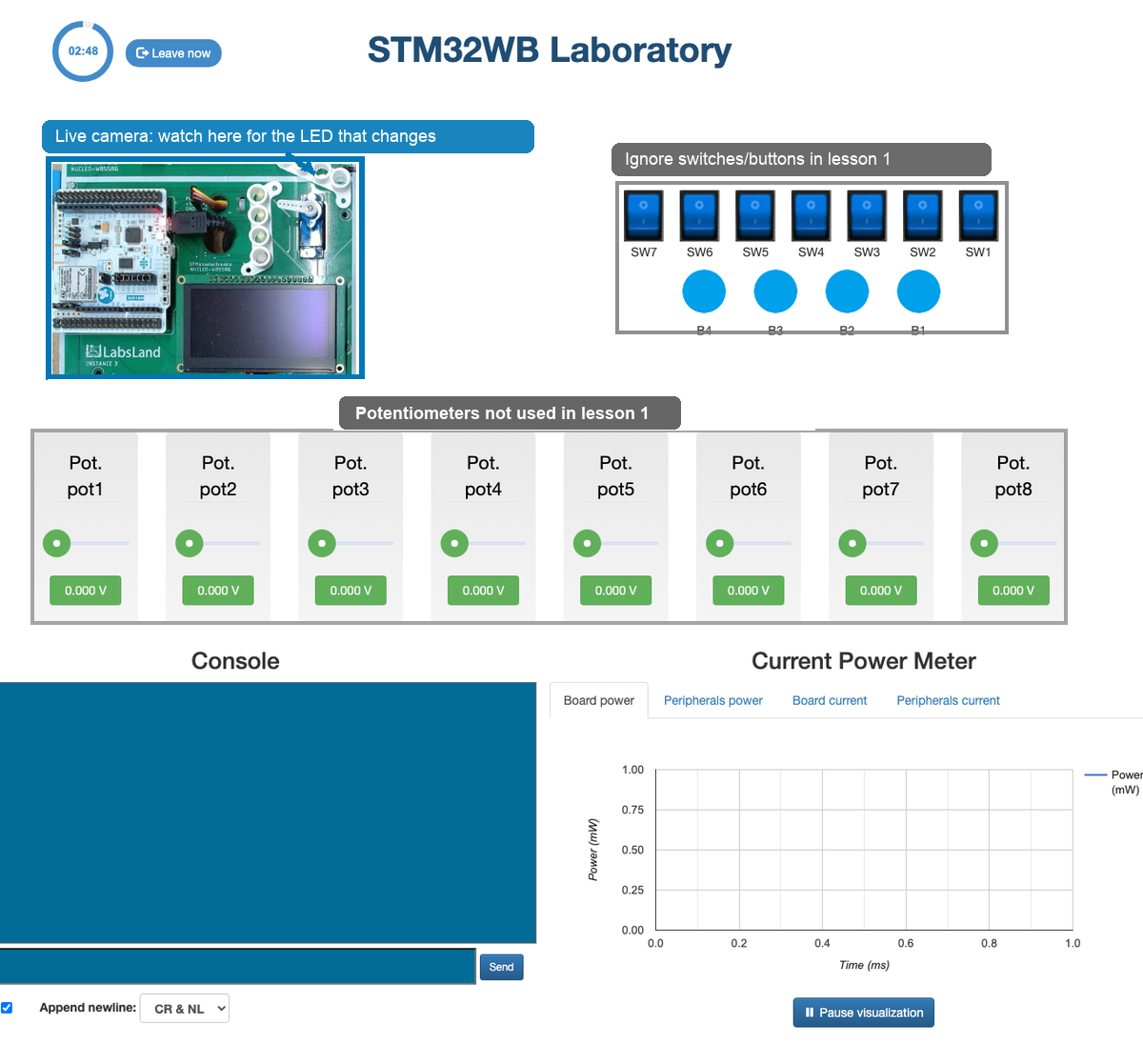Open the Board current tab
Viewport: 1143px width, 1064px height.
[830, 700]
